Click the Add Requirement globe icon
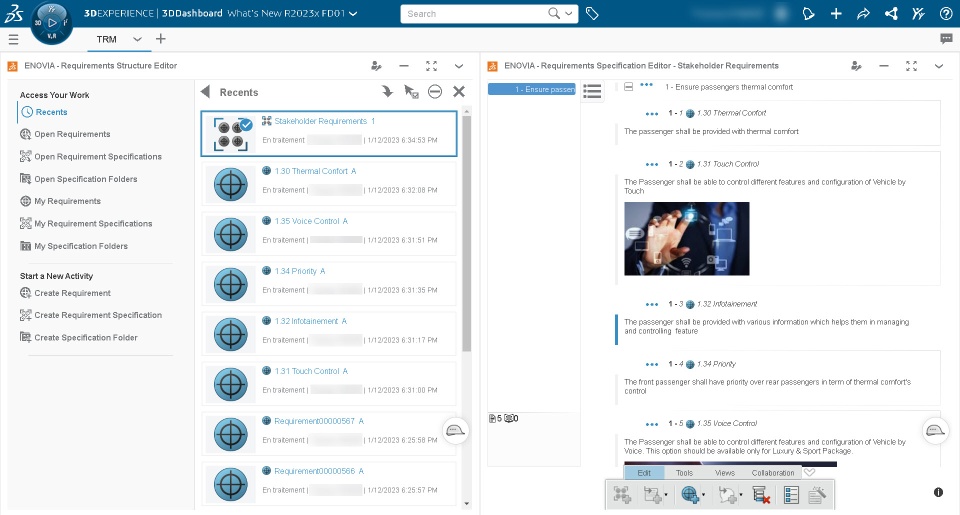Screen dimensions: 960x515 689,495
